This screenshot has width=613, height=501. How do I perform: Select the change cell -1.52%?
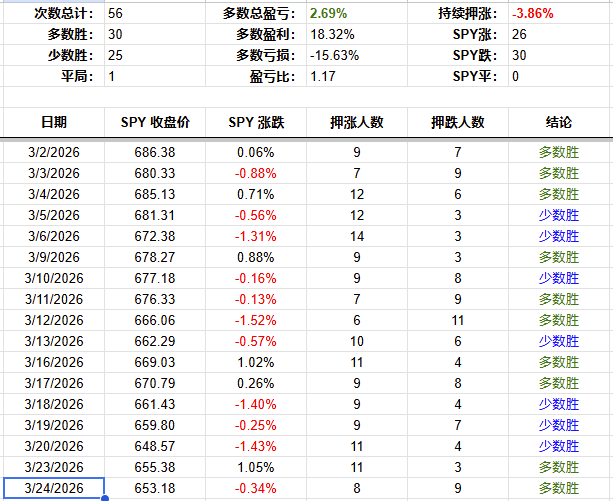[x=256, y=320]
